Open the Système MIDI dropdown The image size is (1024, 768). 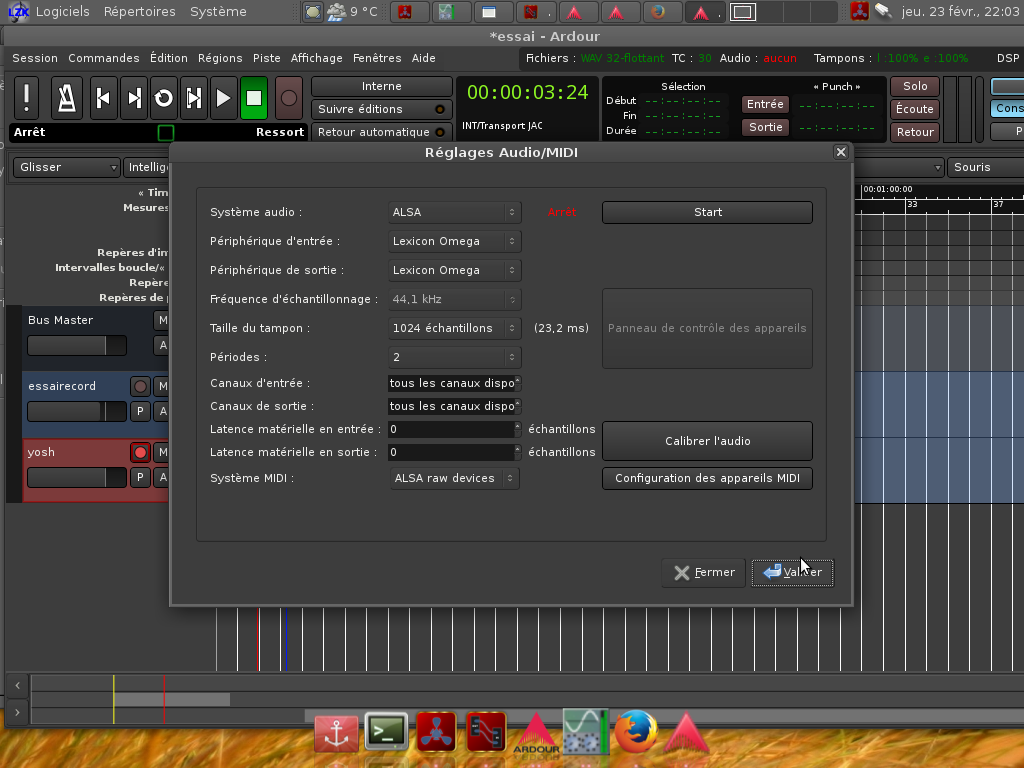pos(455,478)
